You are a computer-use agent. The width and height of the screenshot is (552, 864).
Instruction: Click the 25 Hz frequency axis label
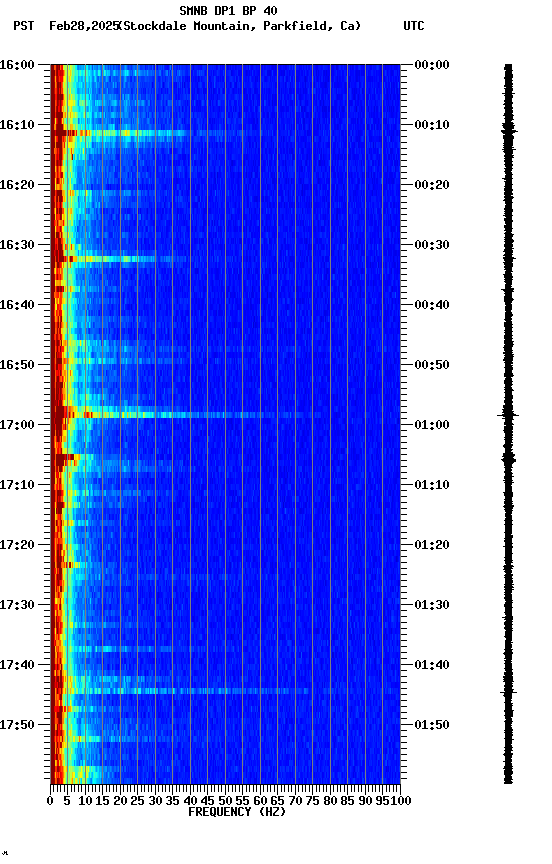click(137, 801)
